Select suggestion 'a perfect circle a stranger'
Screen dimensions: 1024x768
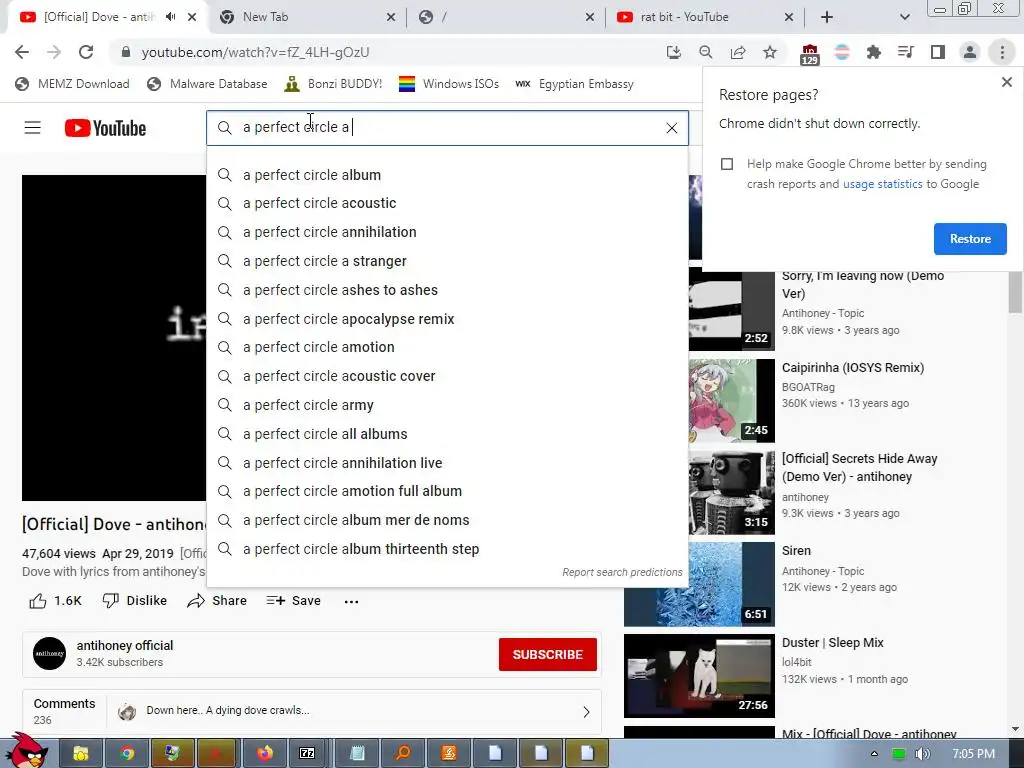click(447, 261)
